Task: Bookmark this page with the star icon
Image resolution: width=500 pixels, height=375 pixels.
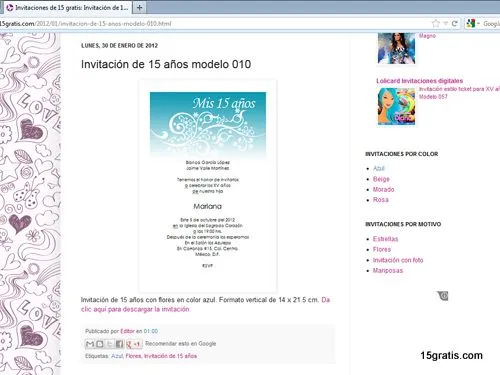Action: click(436, 23)
